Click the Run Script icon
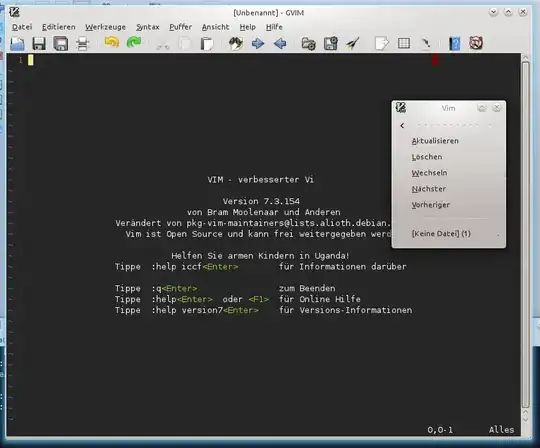The width and height of the screenshot is (540, 448). [353, 43]
